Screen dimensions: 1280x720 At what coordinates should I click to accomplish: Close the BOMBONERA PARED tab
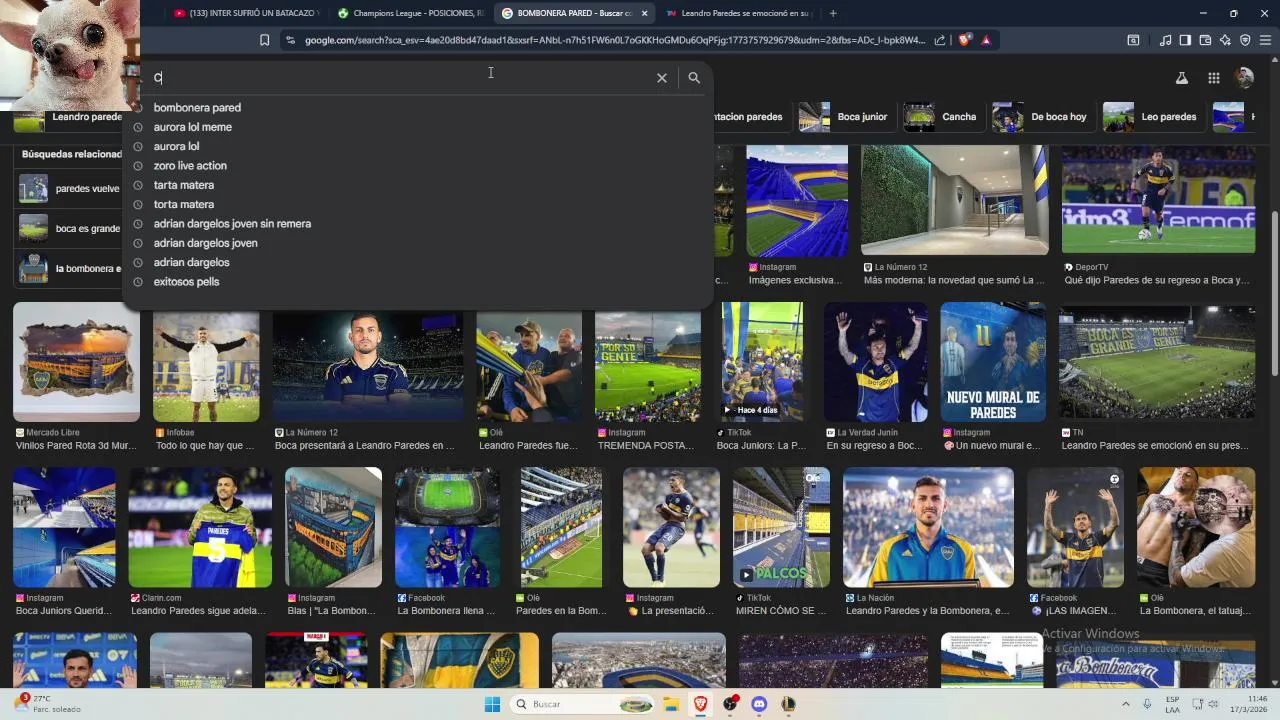click(644, 13)
